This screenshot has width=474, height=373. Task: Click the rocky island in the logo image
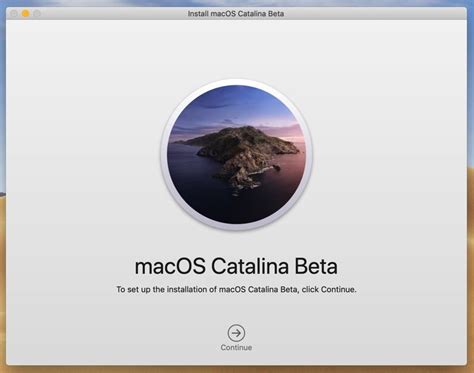[x=243, y=153]
